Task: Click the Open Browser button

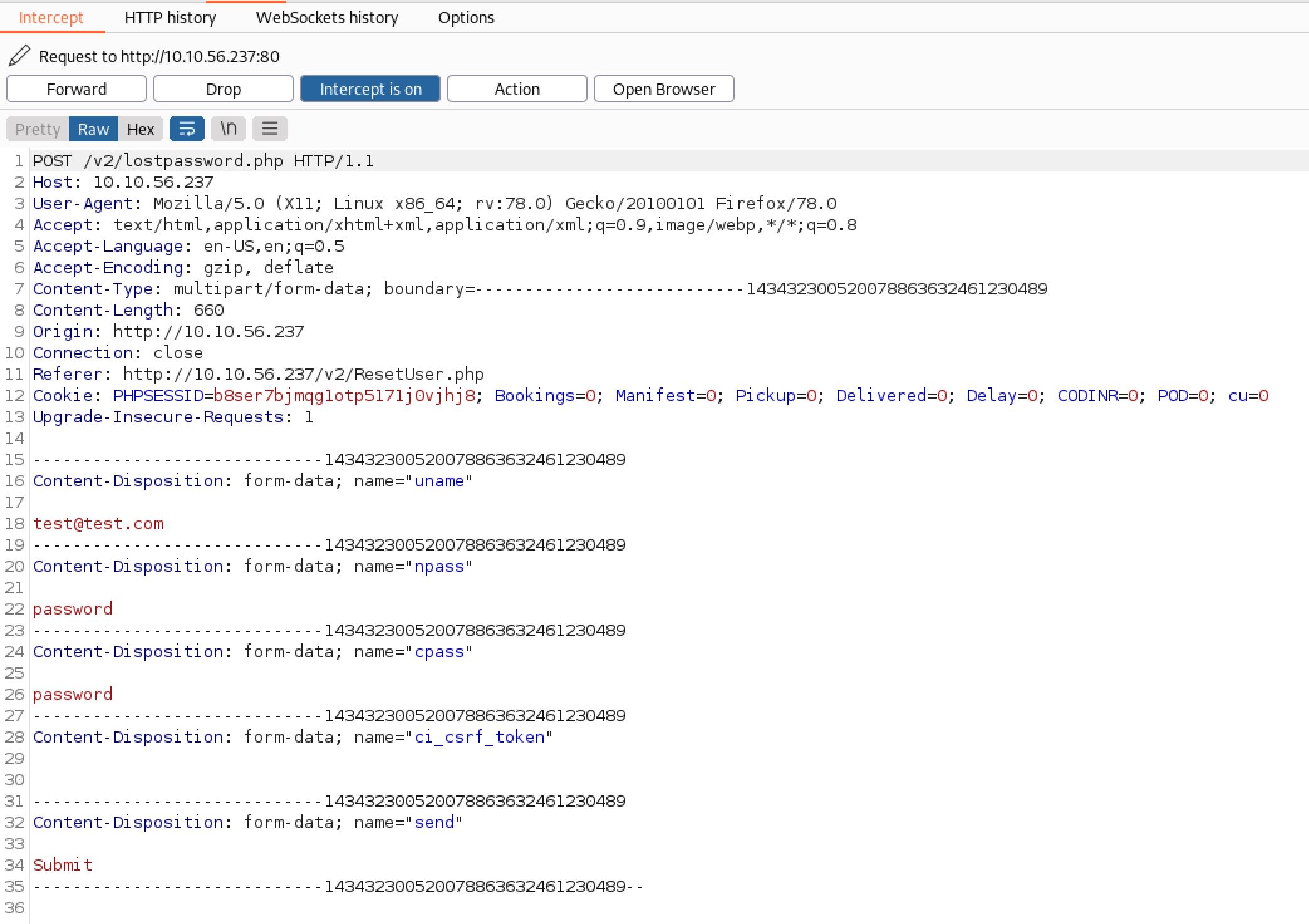Action: pyautogui.click(x=663, y=89)
